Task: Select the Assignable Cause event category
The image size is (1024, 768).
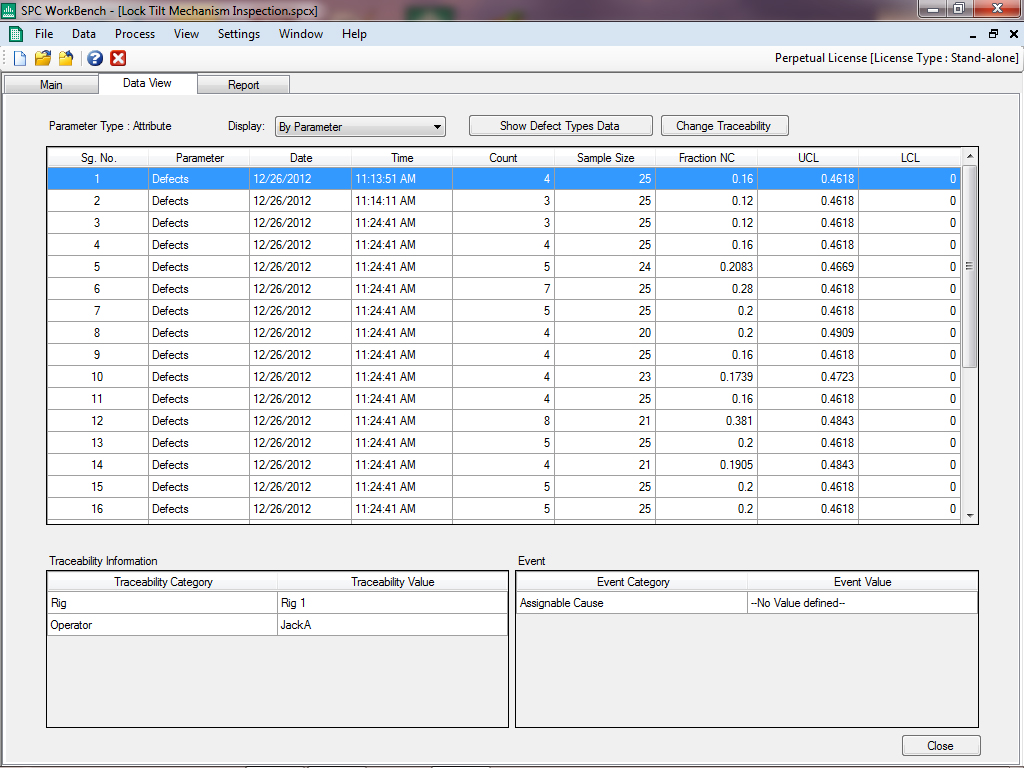Action: [x=632, y=603]
